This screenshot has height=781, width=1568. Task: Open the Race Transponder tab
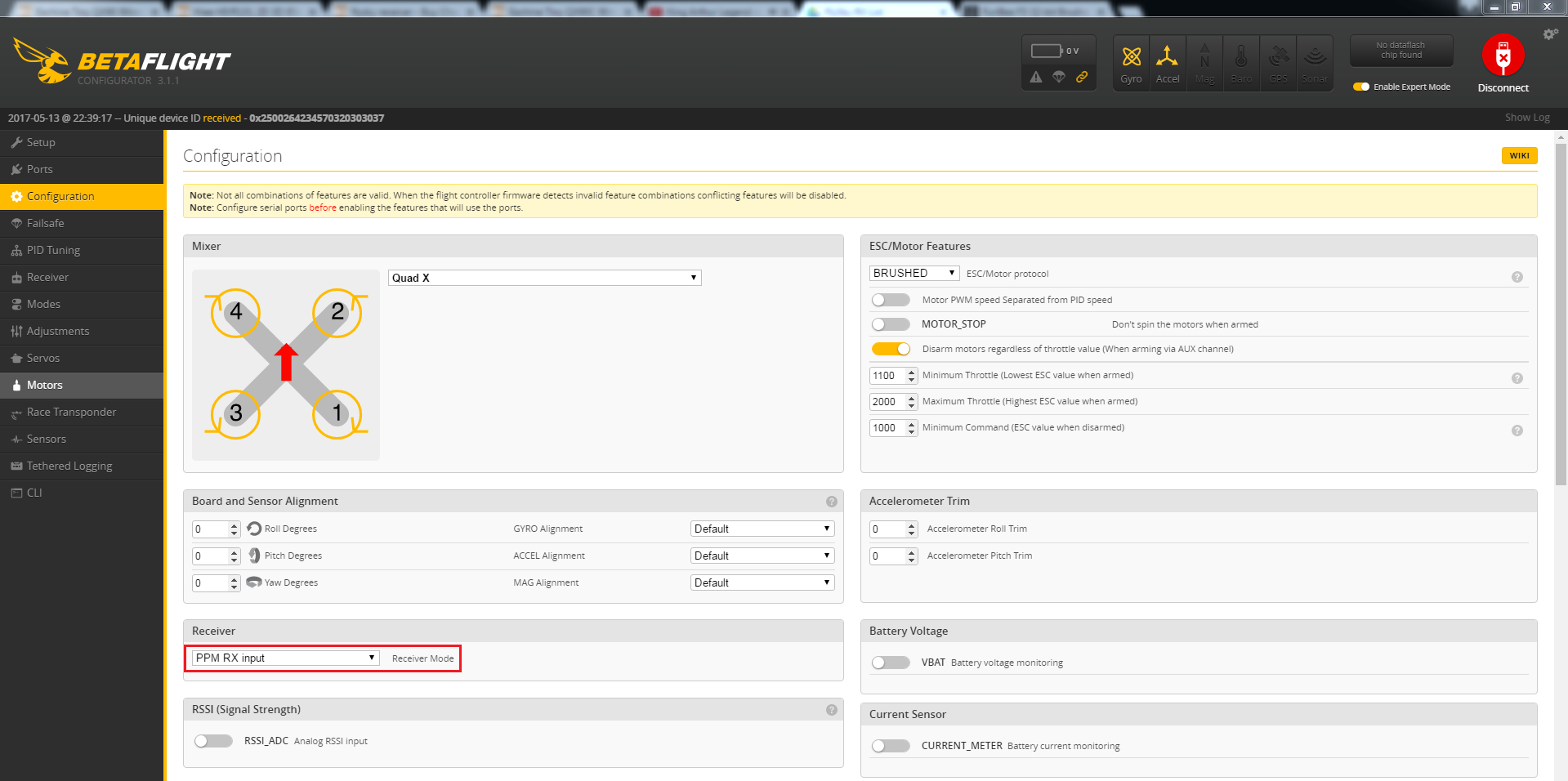(82, 412)
